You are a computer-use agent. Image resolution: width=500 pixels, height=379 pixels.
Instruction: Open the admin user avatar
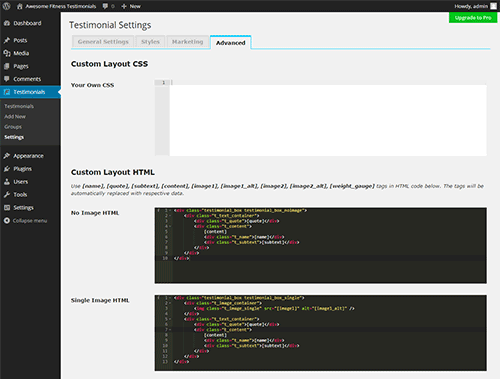pos(493,6)
